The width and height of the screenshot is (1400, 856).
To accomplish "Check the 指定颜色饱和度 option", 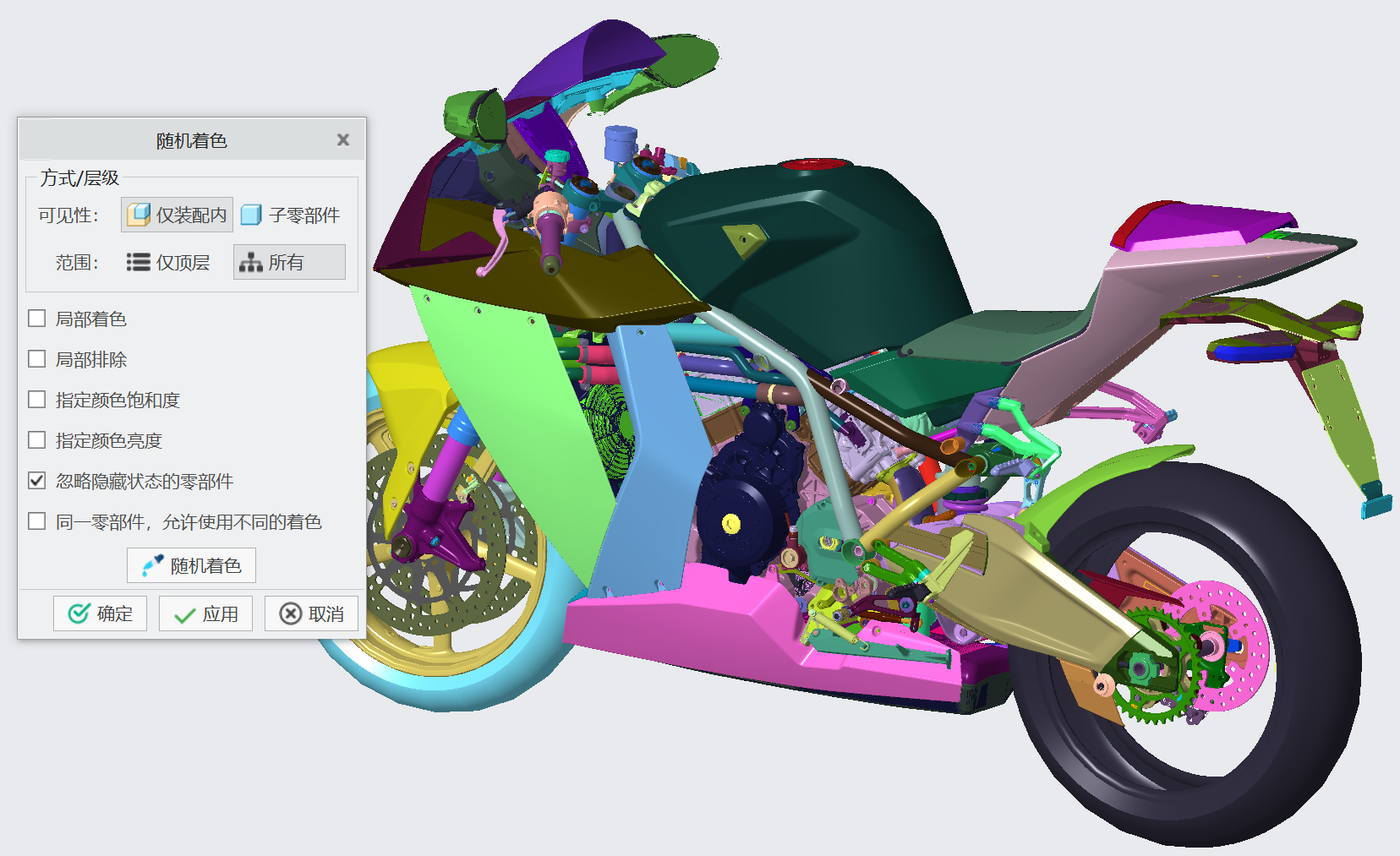I will coord(37,400).
